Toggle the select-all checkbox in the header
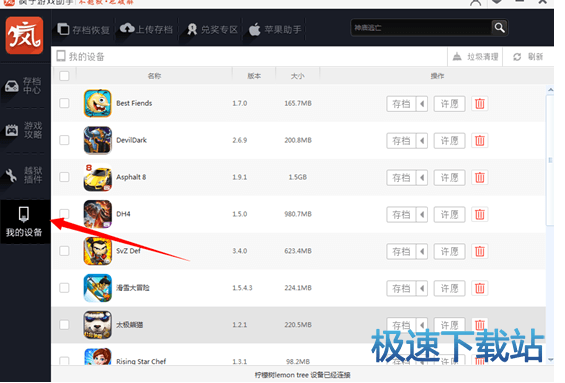 pyautogui.click(x=64, y=76)
